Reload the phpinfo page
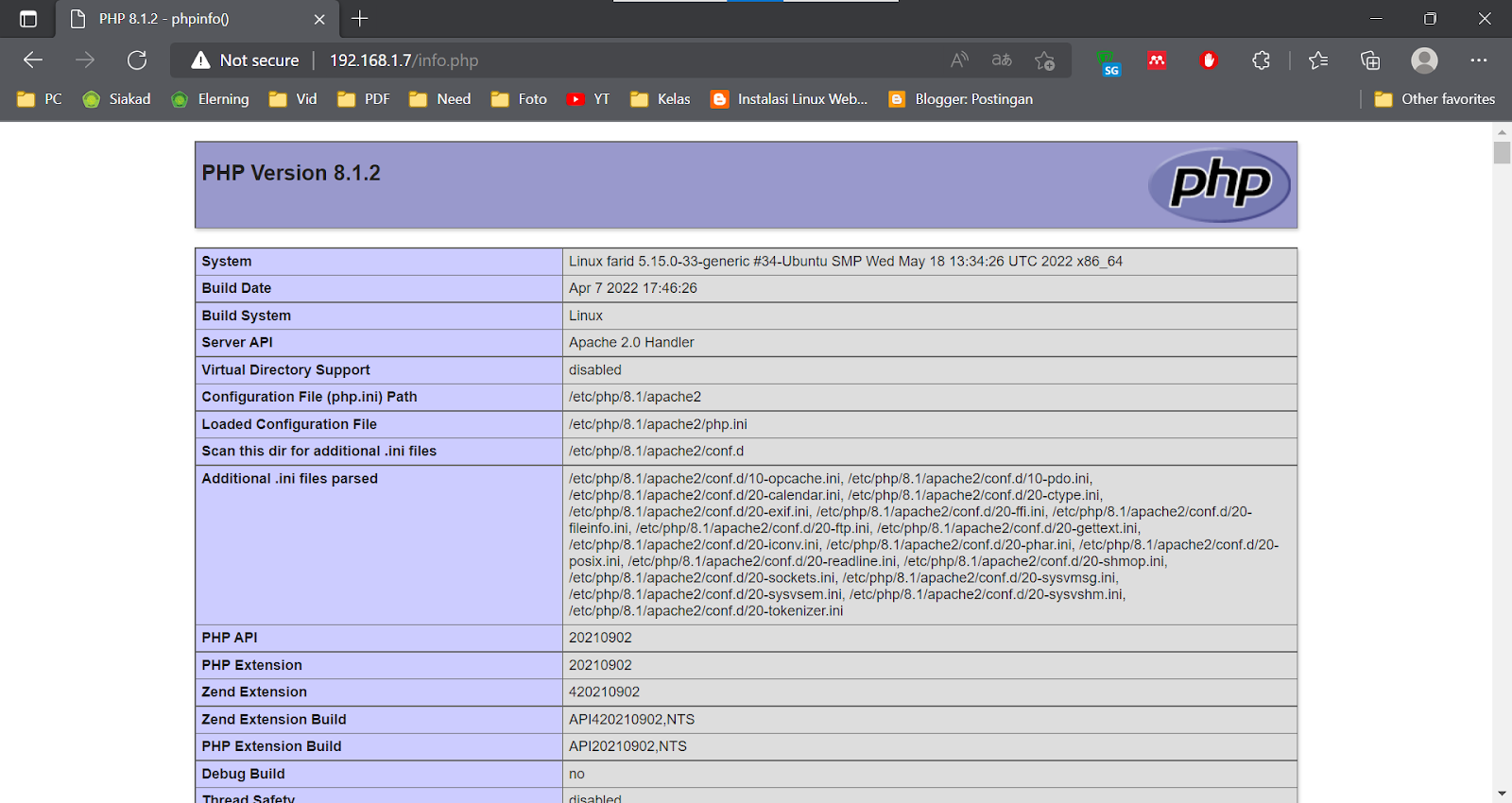 coord(137,60)
